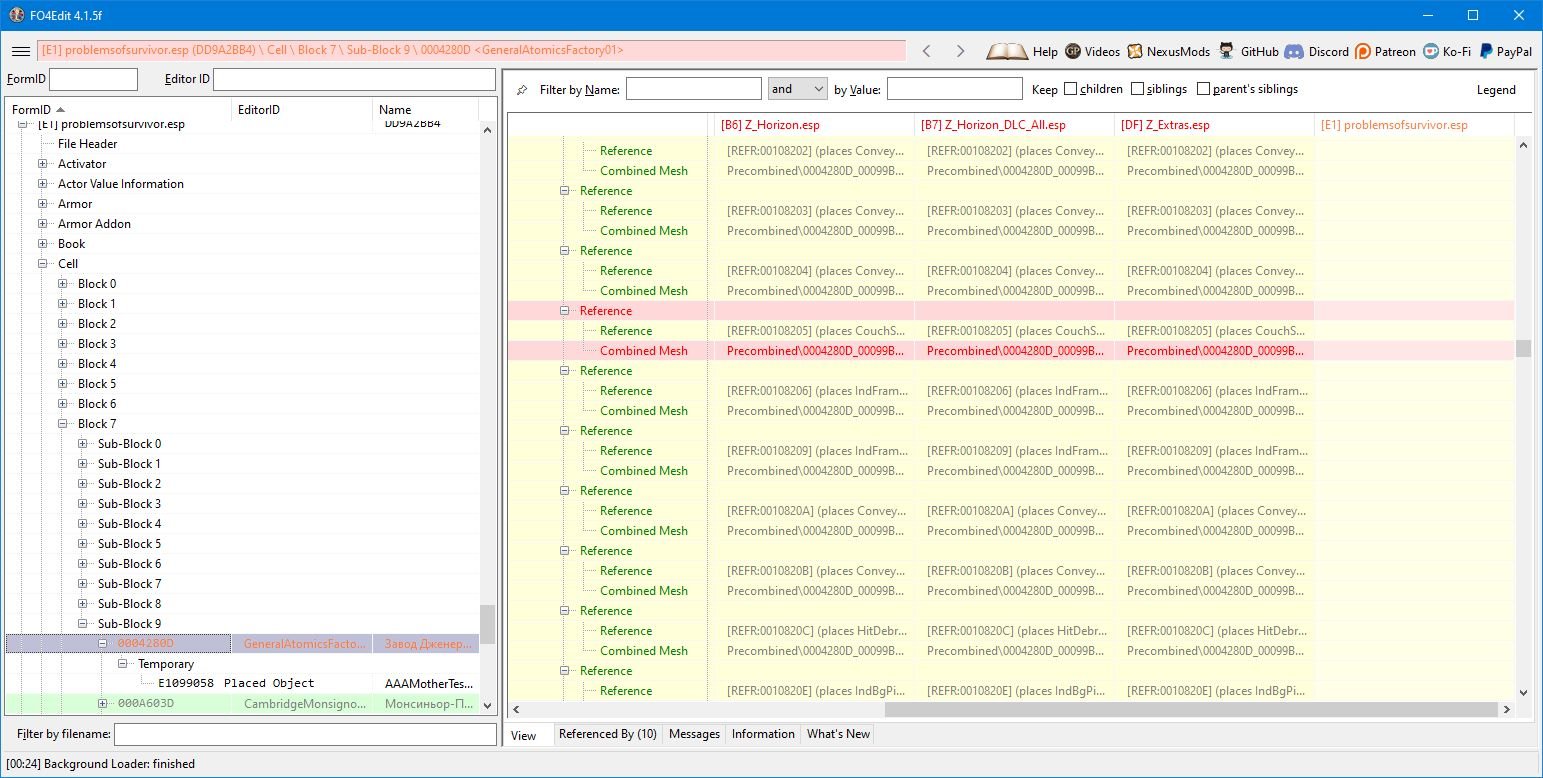Open the Help book icon

tap(1007, 51)
